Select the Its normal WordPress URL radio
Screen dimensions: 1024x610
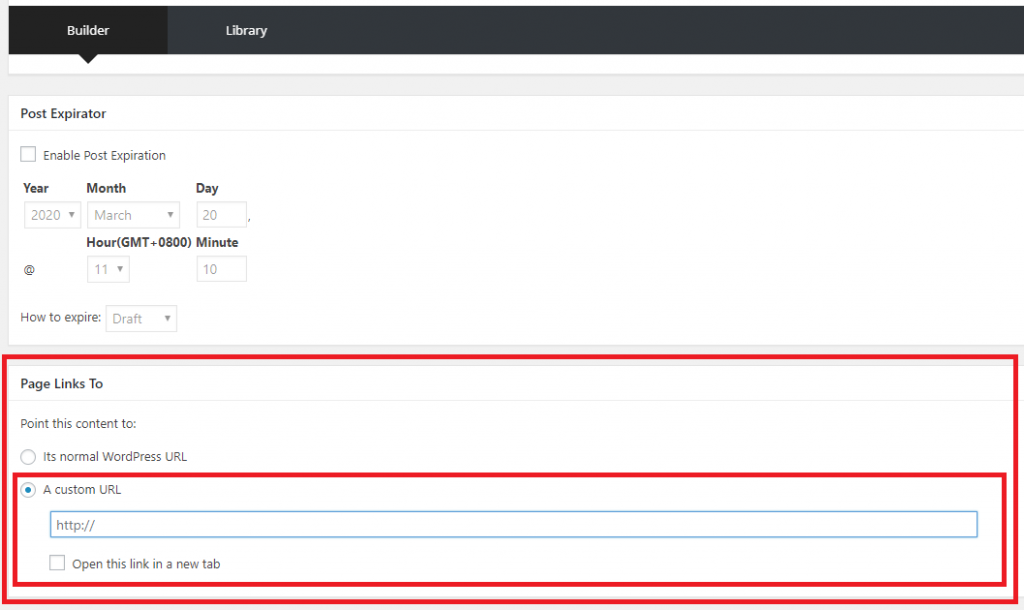[29, 456]
